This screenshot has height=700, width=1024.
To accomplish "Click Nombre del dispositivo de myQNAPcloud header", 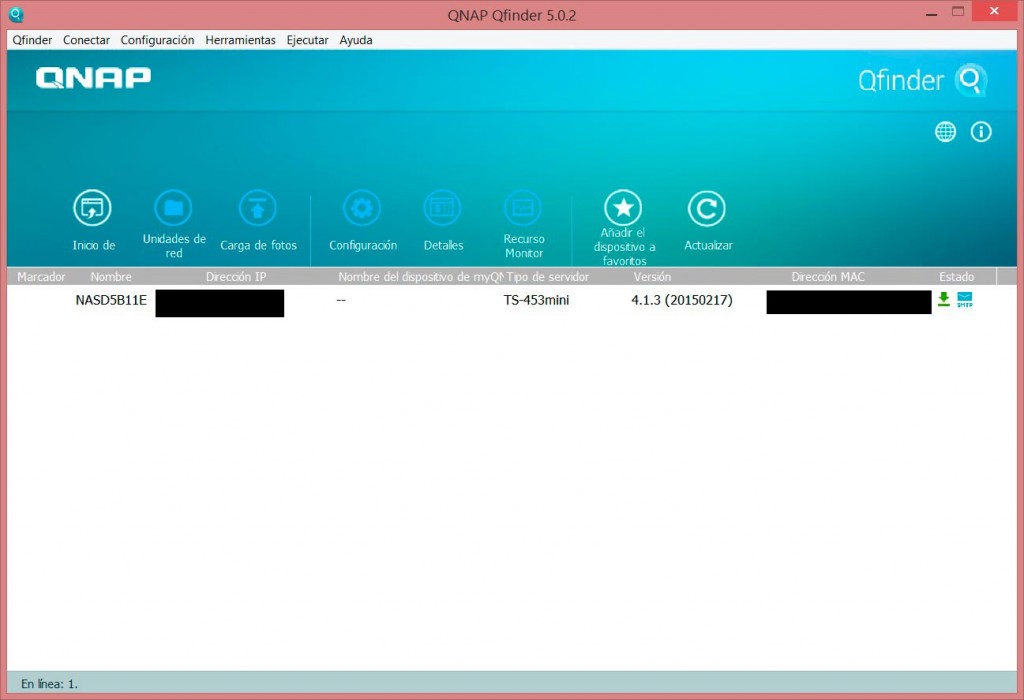I will click(x=421, y=277).
